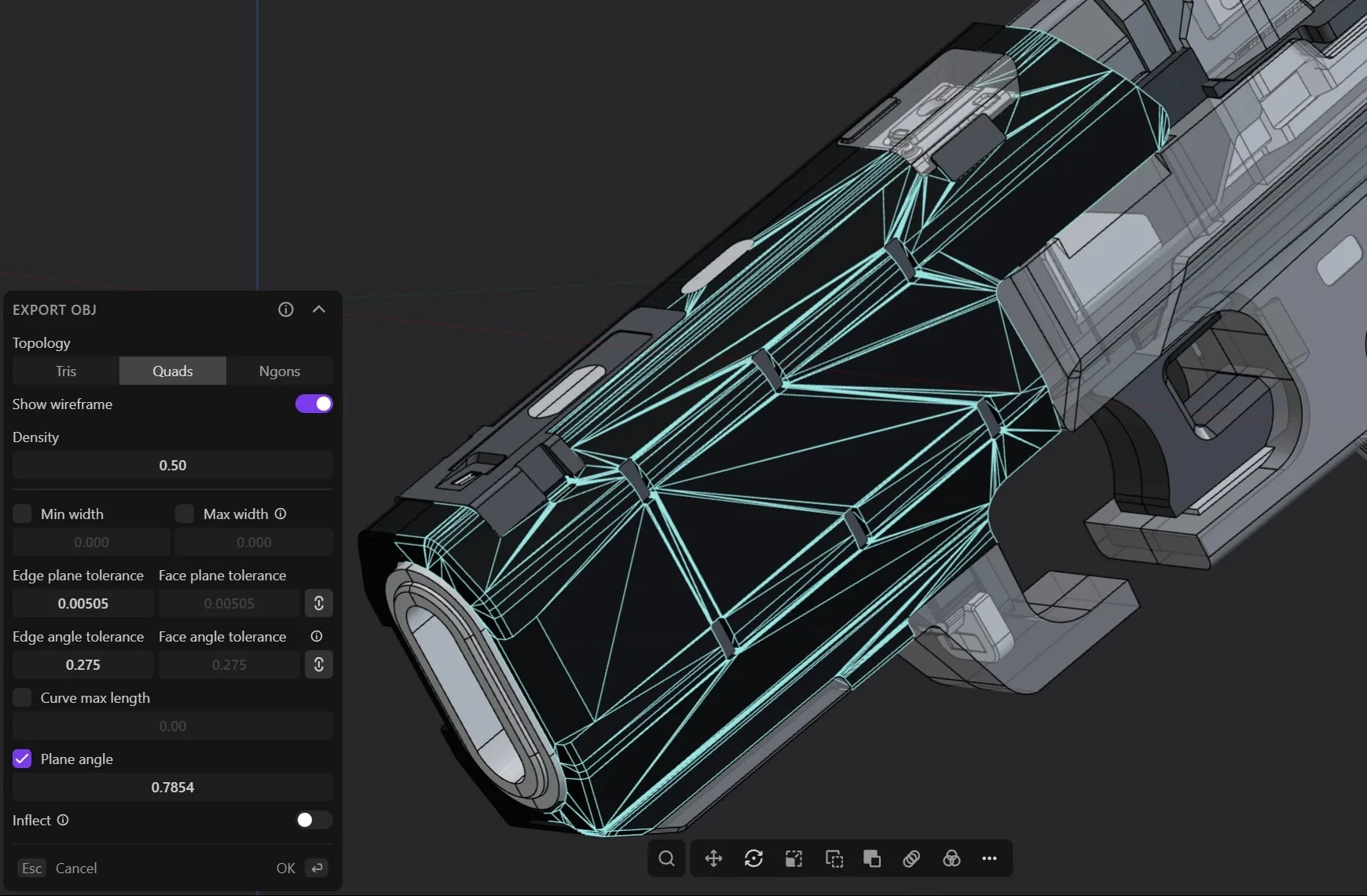Viewport: 1367px width, 896px height.
Task: Select the Move tool in toolbar
Action: pos(713,858)
